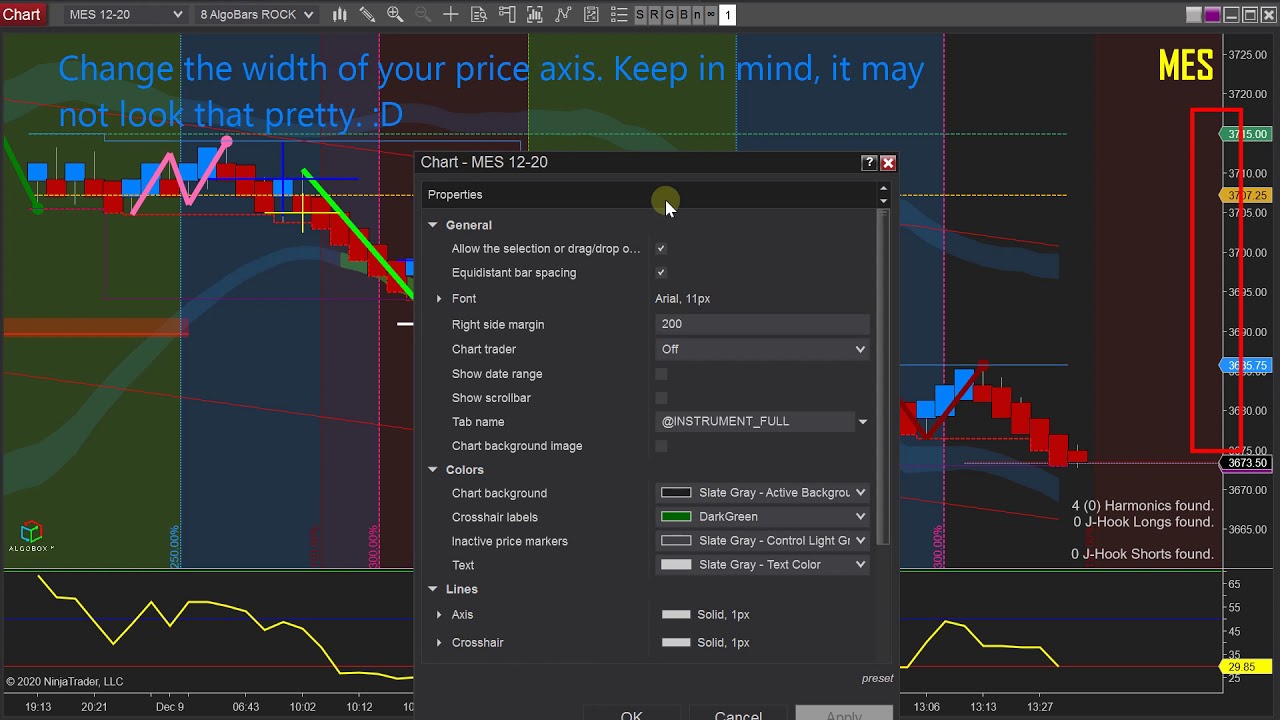Open the MES 12-20 instrument dropdown
Screen dimensions: 1280x720
(x=125, y=14)
